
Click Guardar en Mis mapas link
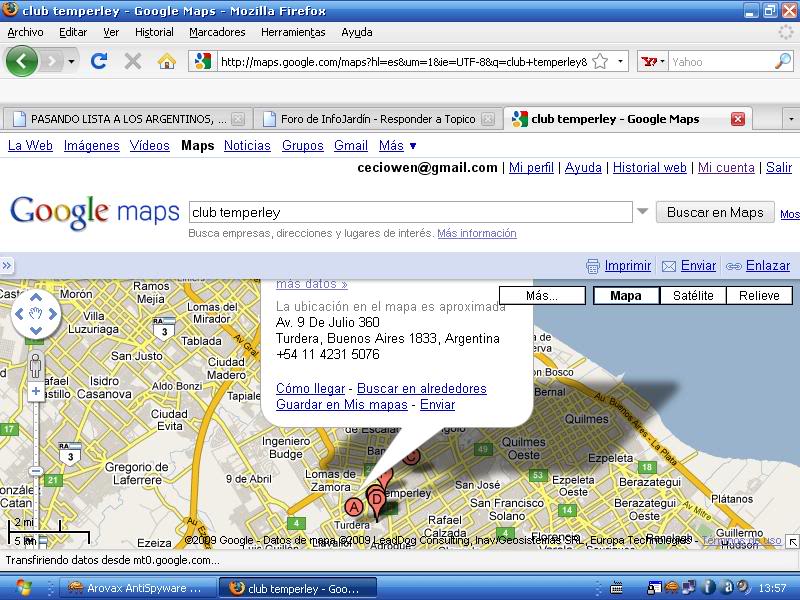click(x=342, y=405)
